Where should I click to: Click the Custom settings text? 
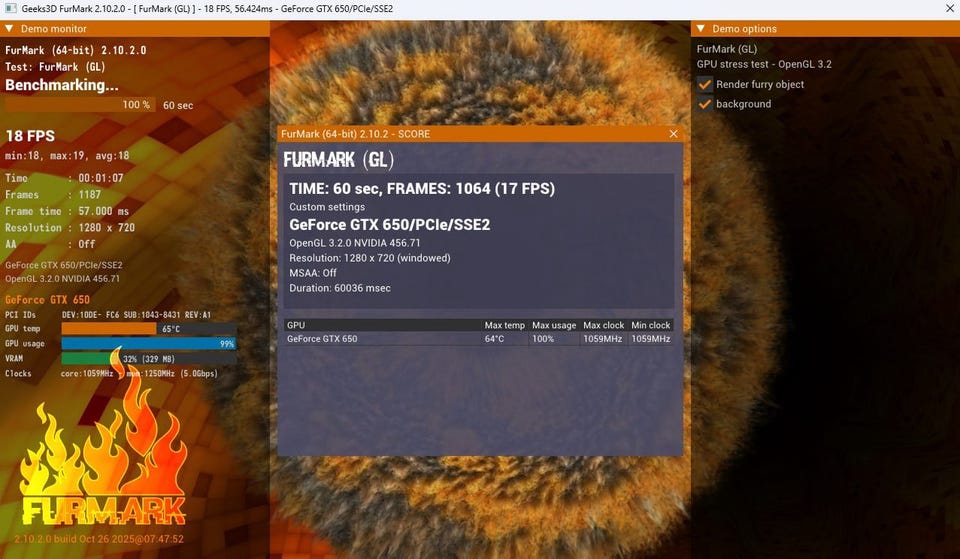click(327, 207)
